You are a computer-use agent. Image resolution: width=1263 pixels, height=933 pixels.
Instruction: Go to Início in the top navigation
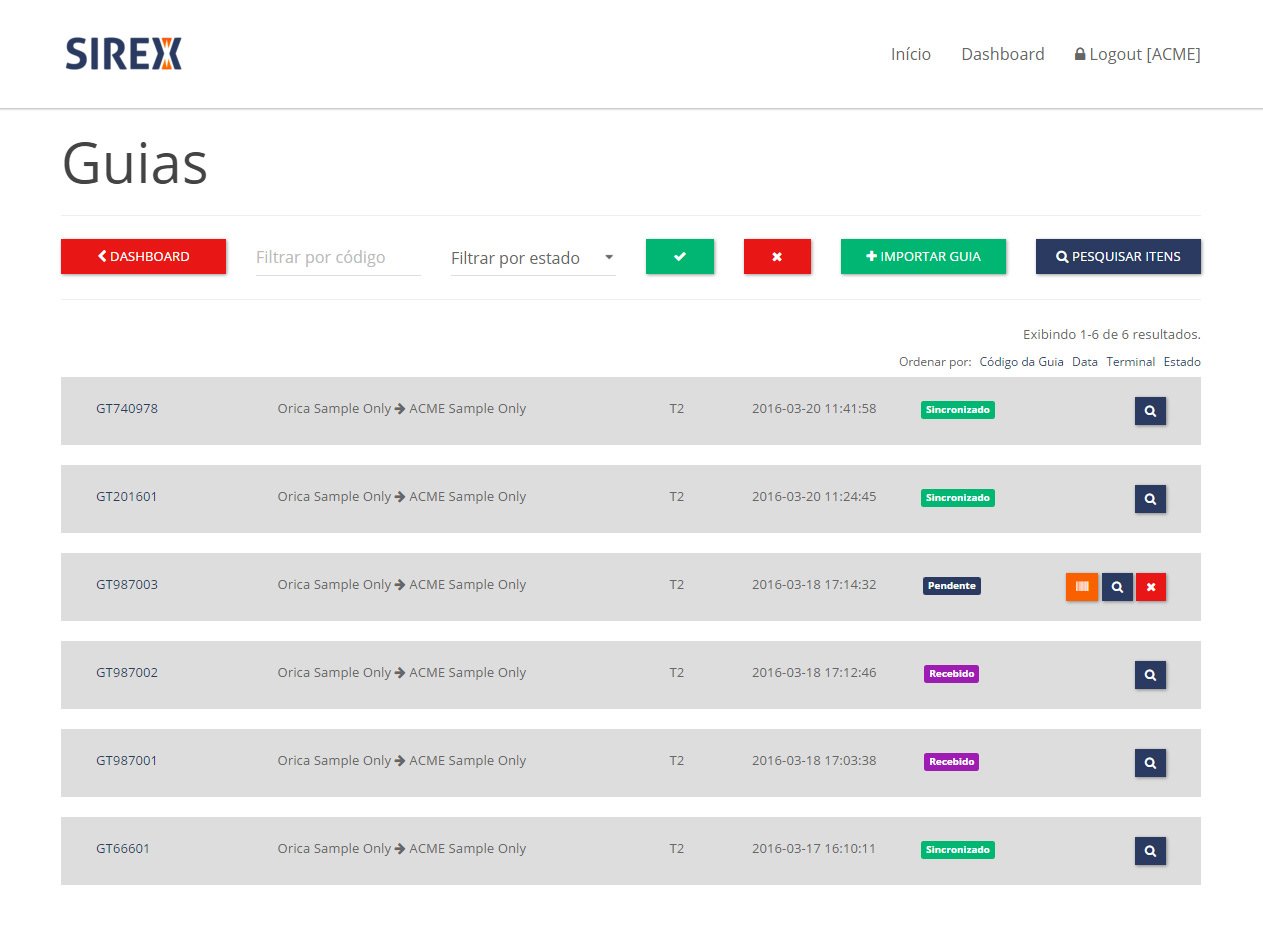(910, 54)
